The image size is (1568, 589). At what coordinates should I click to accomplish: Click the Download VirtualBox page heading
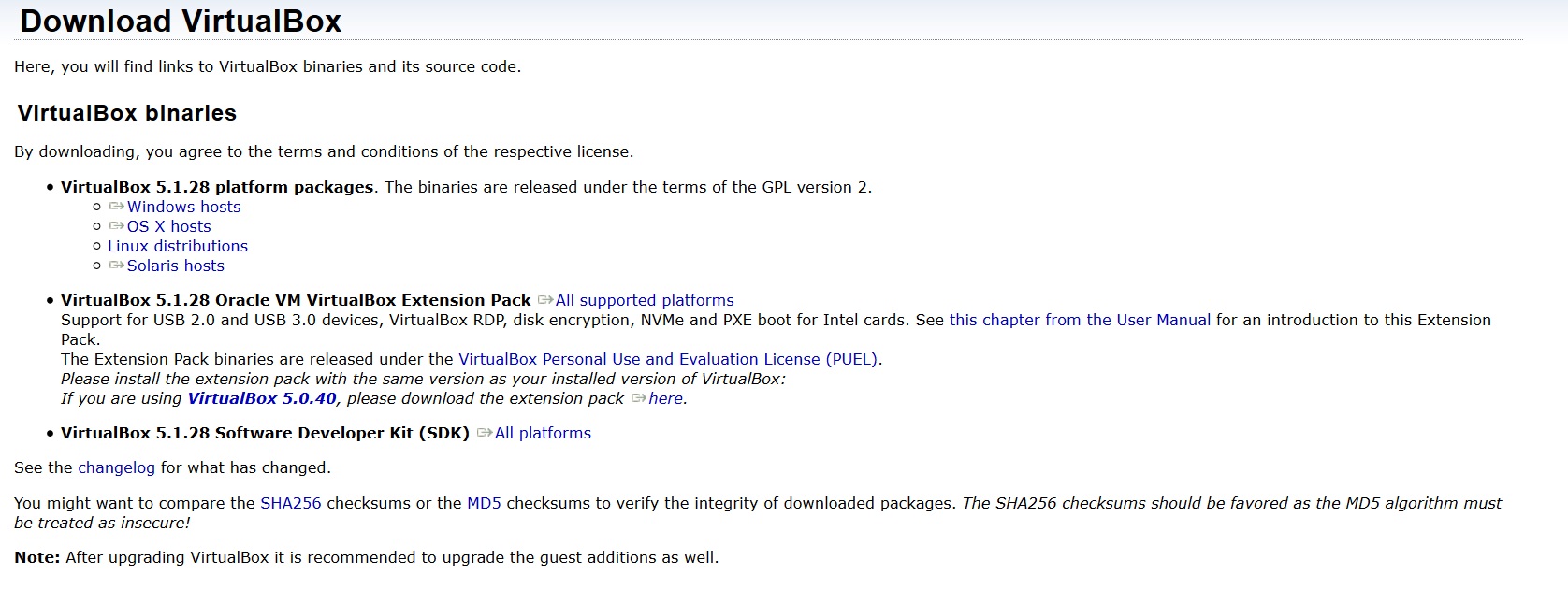click(x=181, y=22)
